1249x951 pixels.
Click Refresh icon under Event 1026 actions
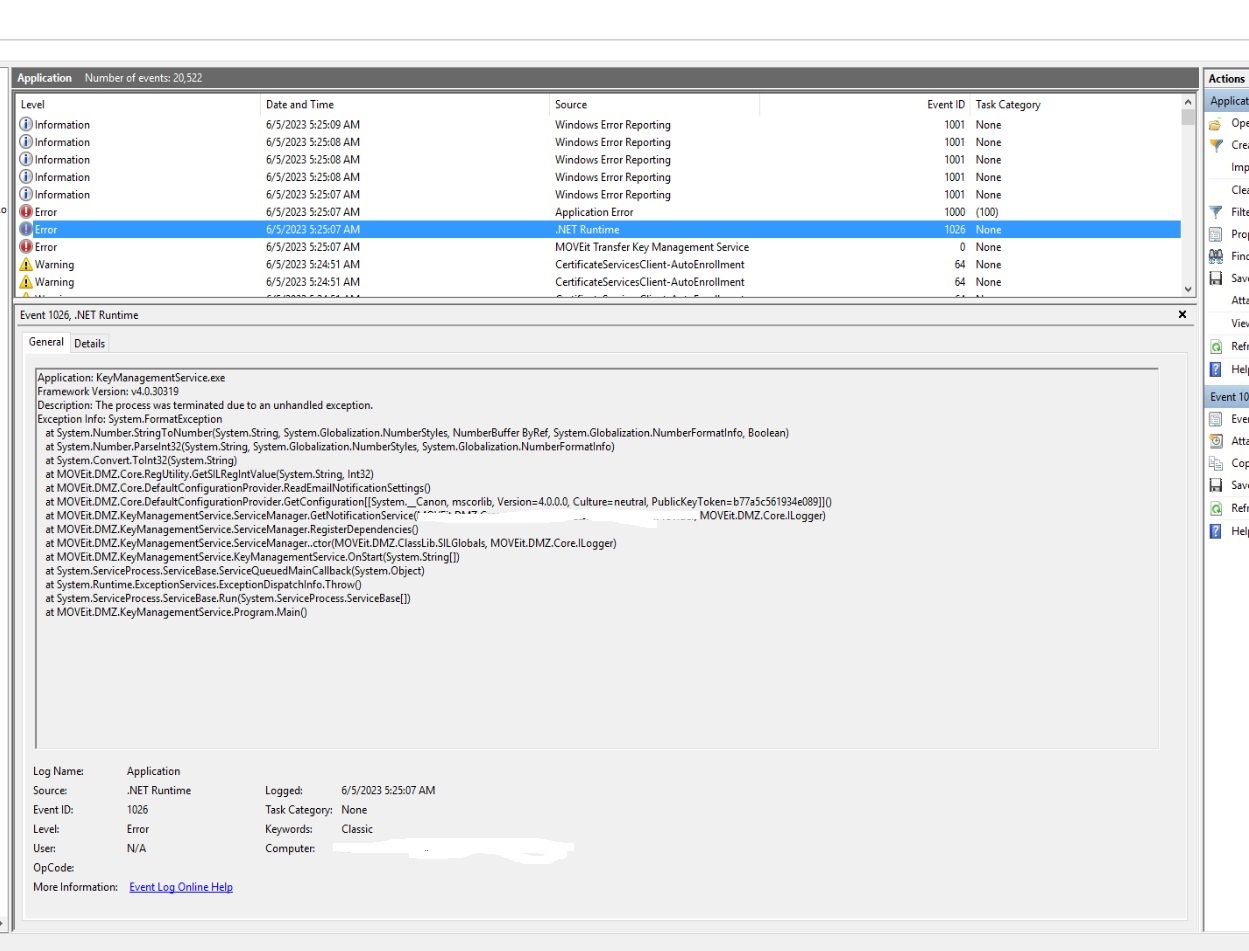coord(1215,508)
